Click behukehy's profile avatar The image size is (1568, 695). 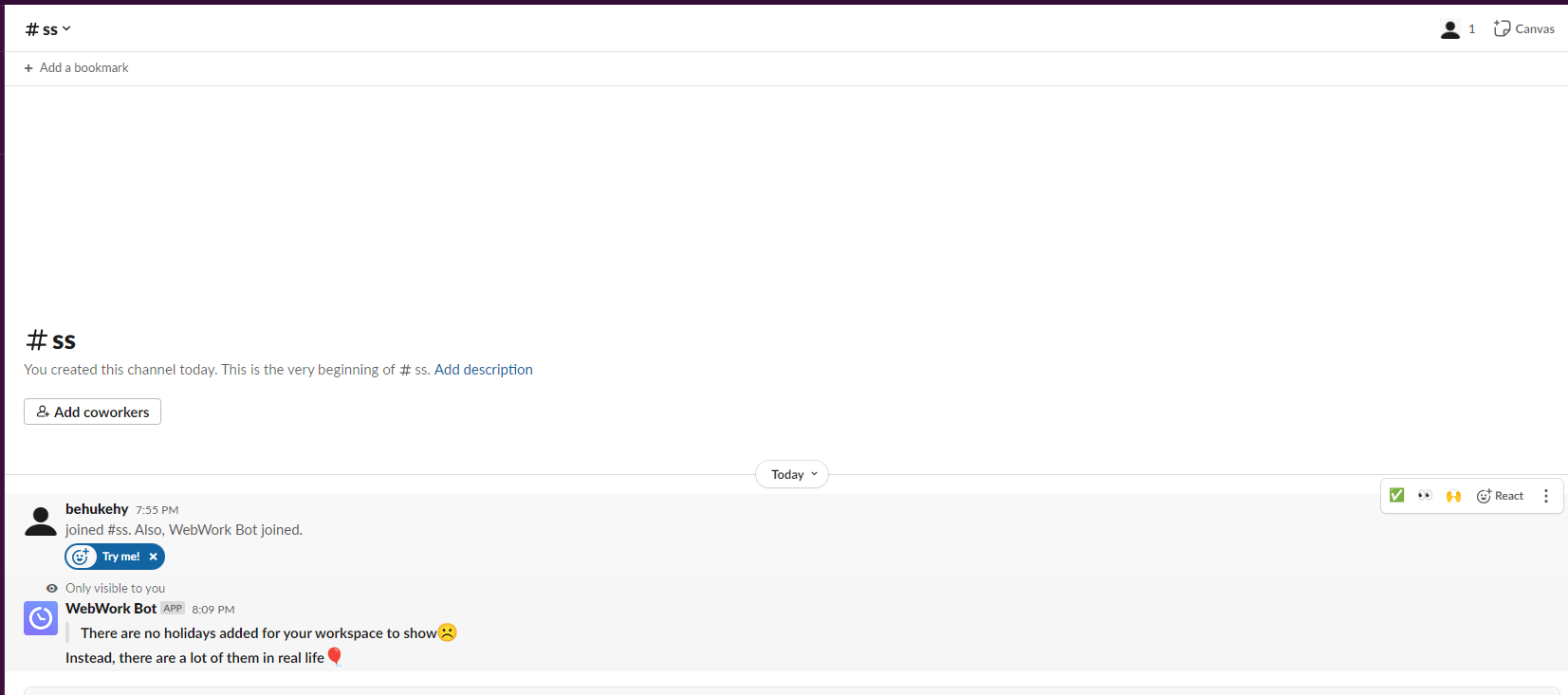click(41, 521)
